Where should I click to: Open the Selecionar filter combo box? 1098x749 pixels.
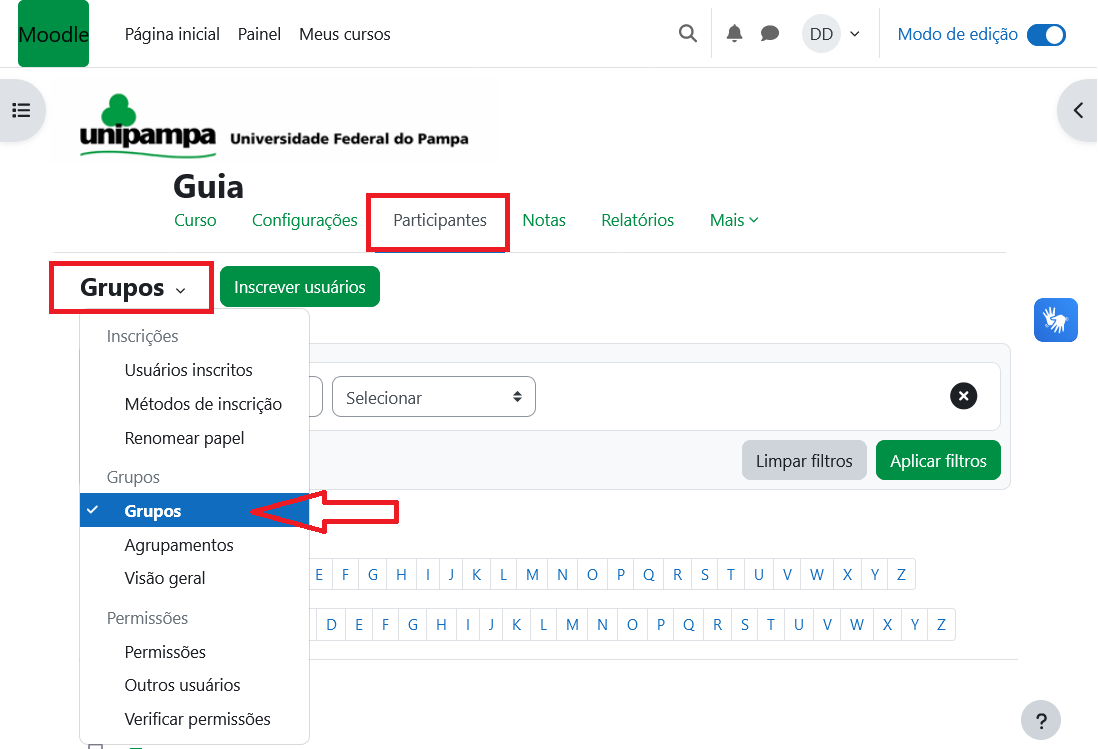coord(433,397)
